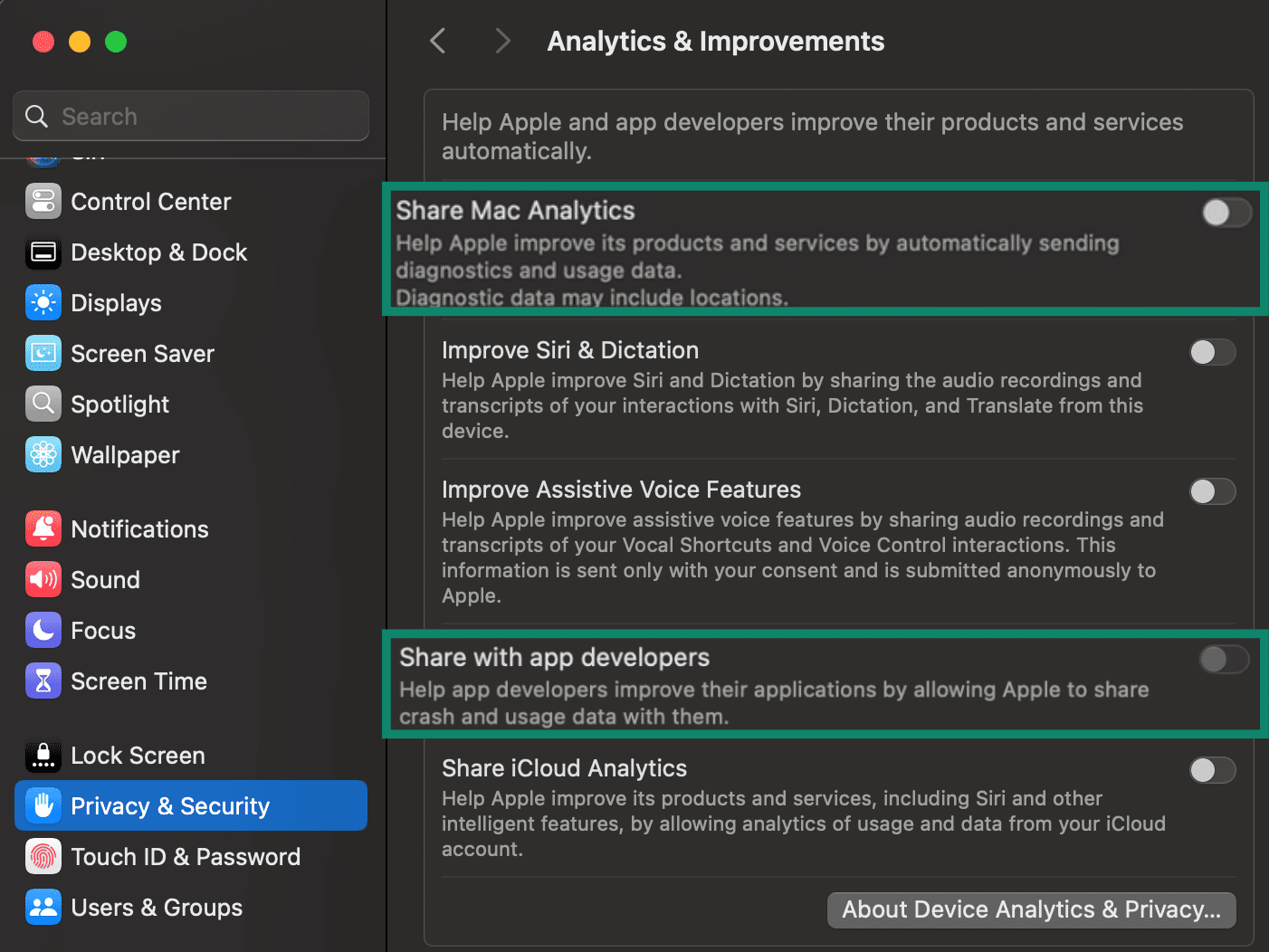Click the forward navigation chevron
The height and width of the screenshot is (952, 1269).
coord(502,40)
